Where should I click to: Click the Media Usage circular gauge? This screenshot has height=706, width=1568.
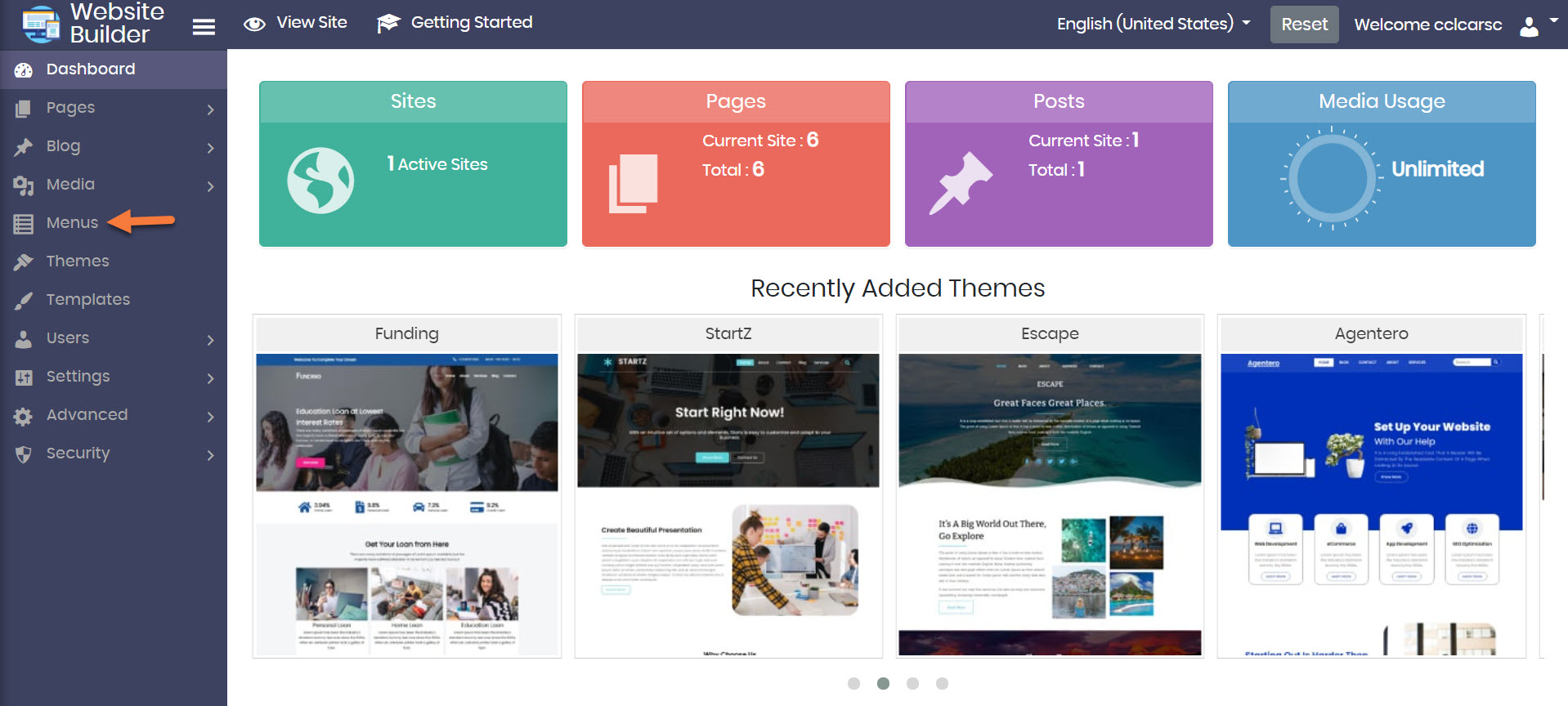[1332, 178]
